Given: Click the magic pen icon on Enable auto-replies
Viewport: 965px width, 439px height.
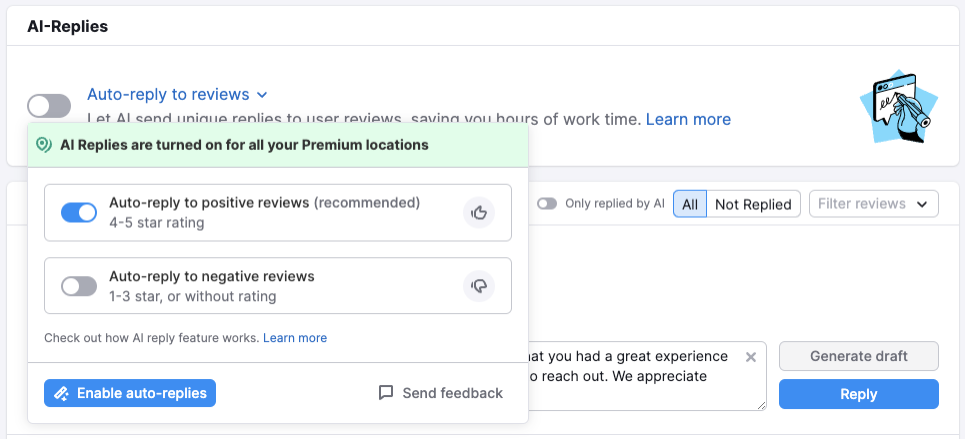Looking at the screenshot, I should (61, 393).
